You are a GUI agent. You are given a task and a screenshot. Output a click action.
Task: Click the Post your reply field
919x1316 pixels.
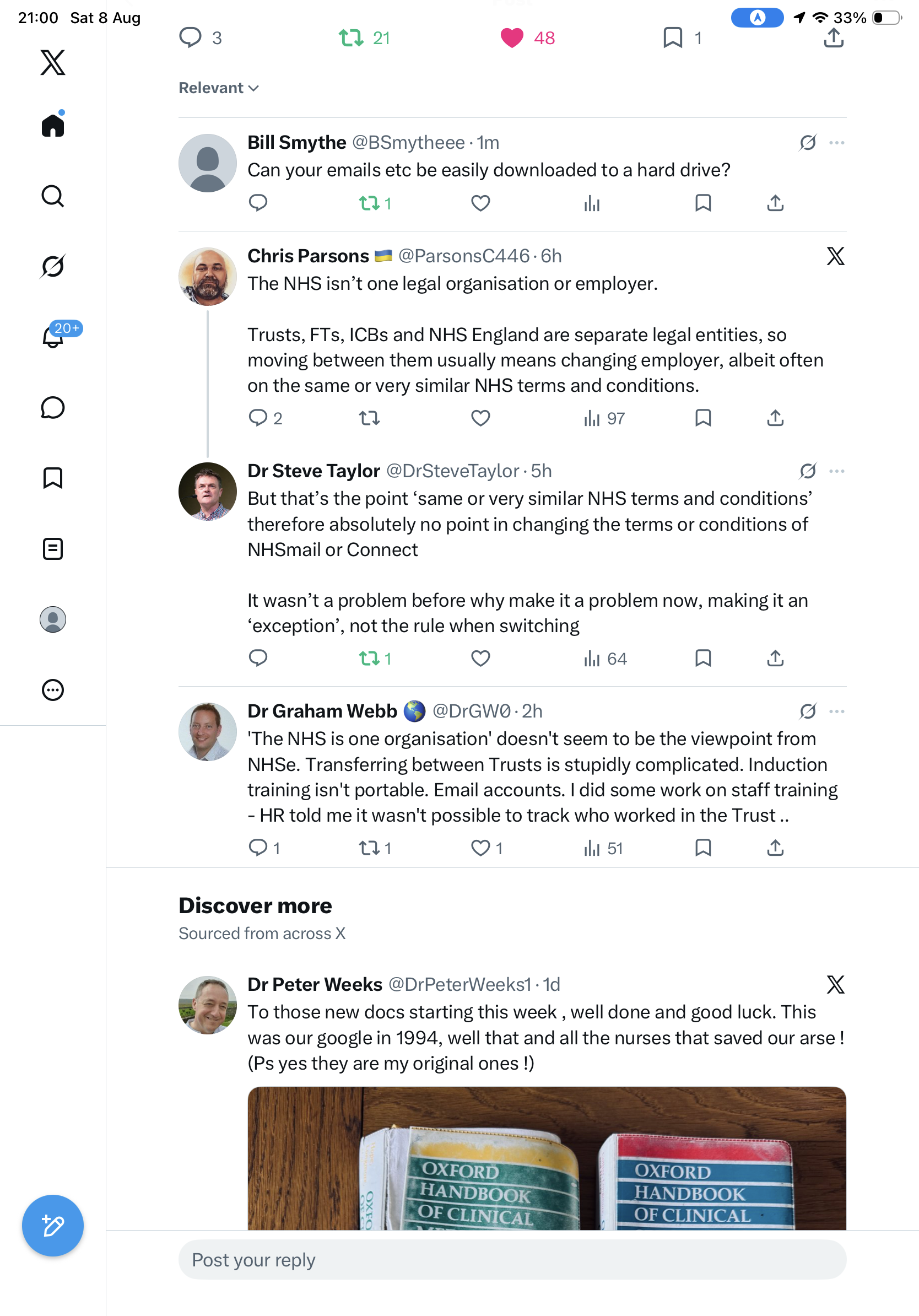coord(512,1259)
